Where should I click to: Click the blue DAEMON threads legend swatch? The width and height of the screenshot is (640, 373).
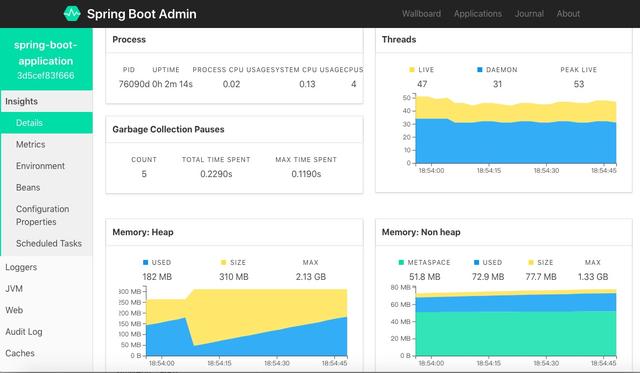click(480, 70)
